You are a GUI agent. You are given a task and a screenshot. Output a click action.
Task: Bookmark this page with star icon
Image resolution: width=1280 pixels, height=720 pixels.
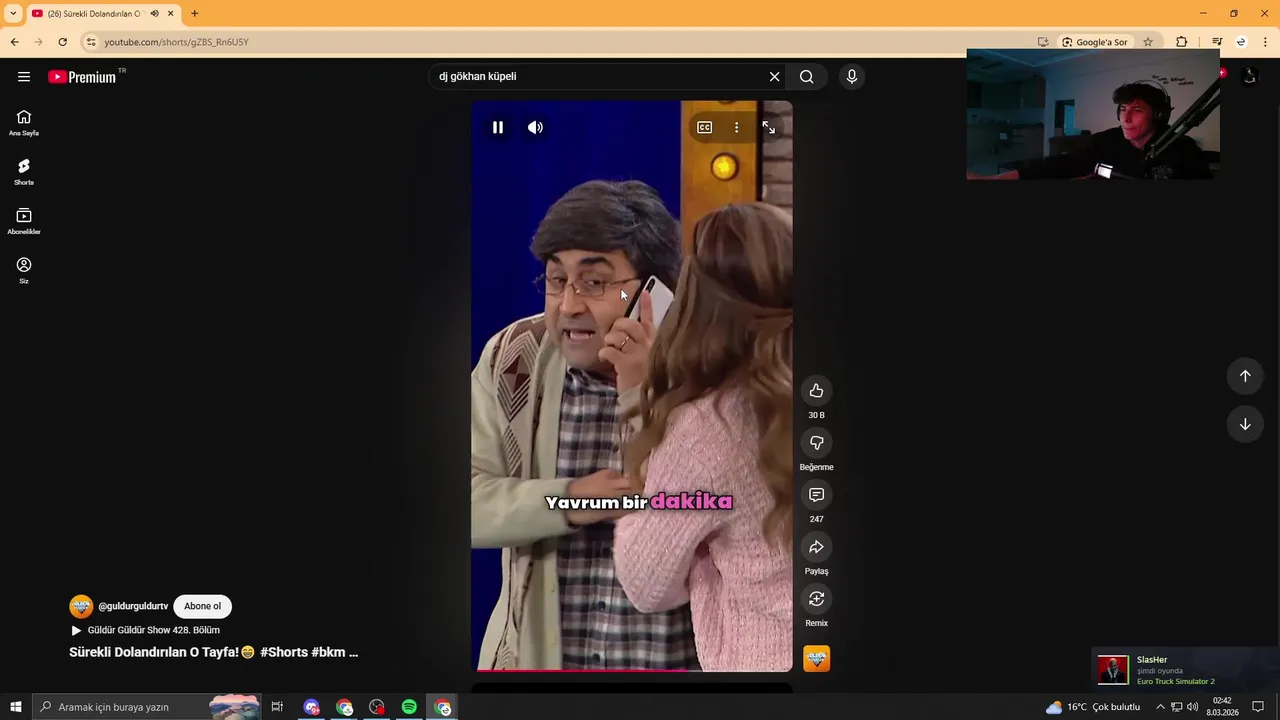(x=1148, y=42)
